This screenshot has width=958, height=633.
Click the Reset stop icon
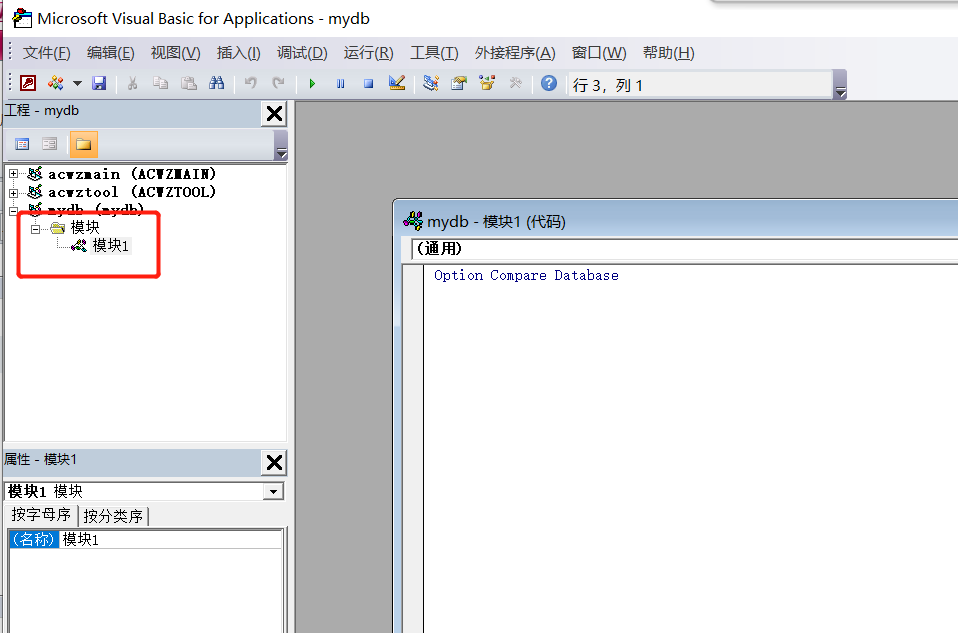[368, 84]
